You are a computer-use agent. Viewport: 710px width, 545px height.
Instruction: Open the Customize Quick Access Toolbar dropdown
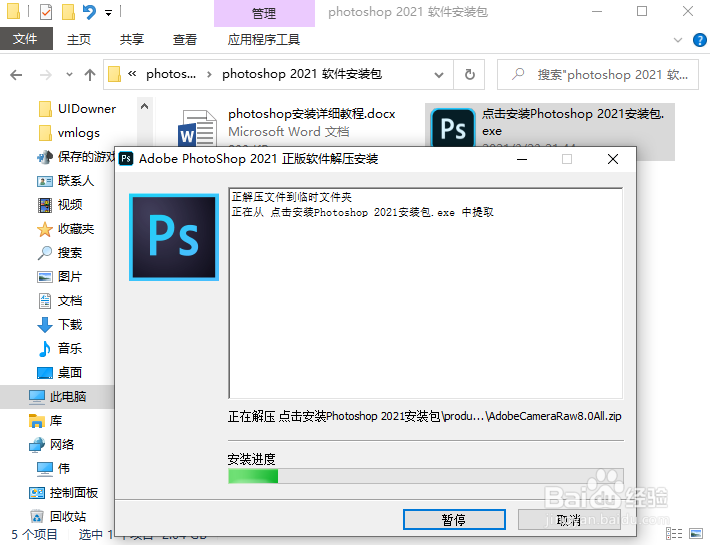[109, 13]
